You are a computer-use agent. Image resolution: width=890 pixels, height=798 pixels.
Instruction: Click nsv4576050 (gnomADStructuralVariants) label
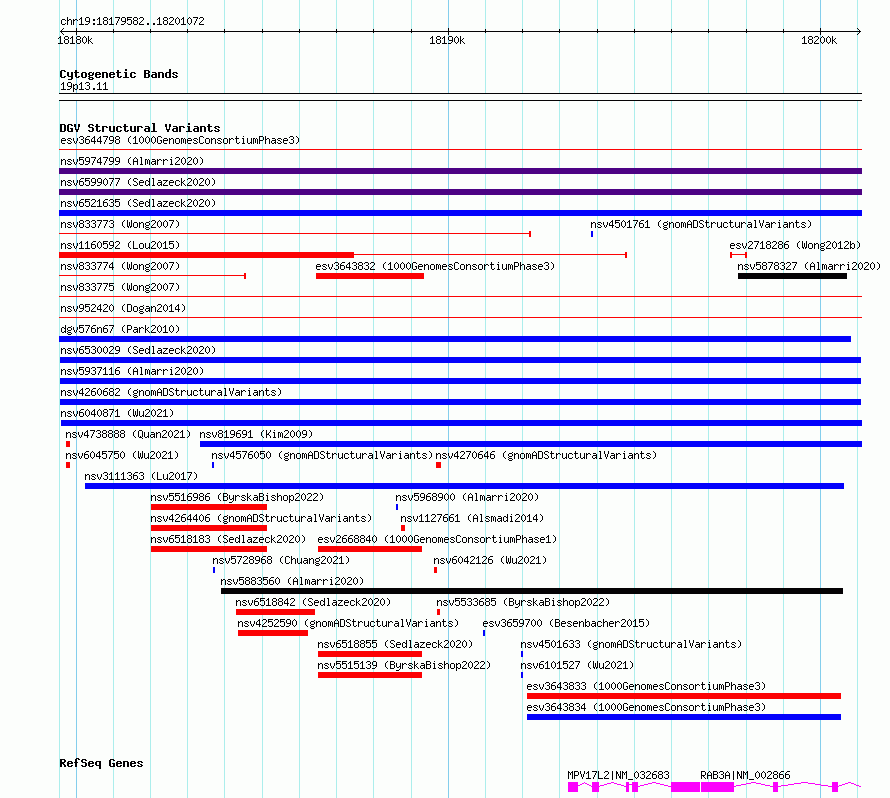pyautogui.click(x=322, y=455)
